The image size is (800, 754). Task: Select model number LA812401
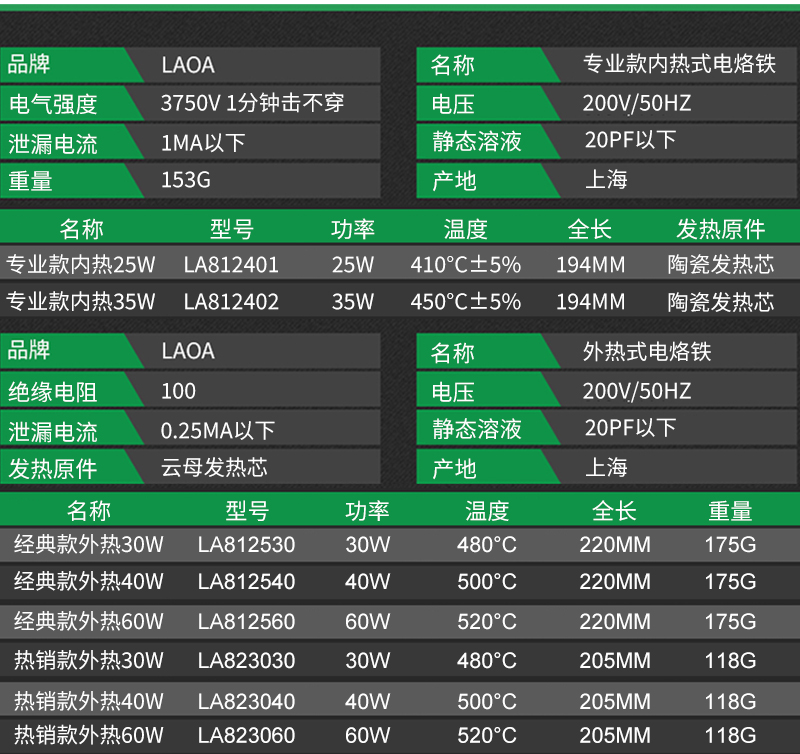click(x=231, y=266)
